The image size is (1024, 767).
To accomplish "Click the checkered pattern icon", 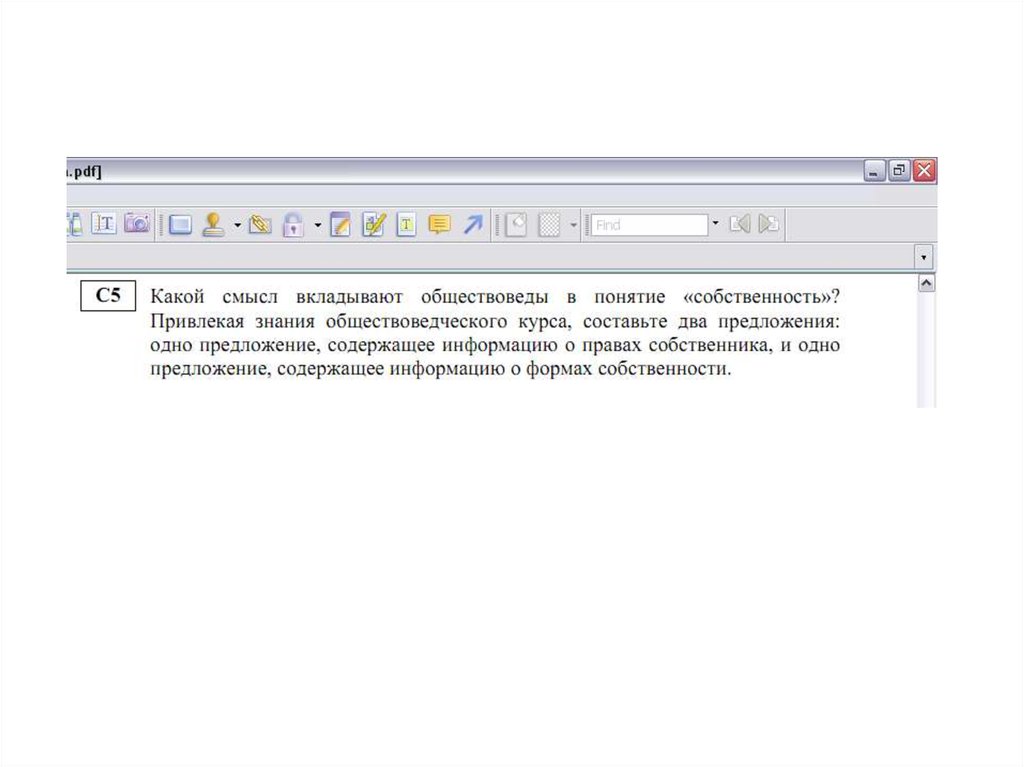I will click(x=549, y=225).
